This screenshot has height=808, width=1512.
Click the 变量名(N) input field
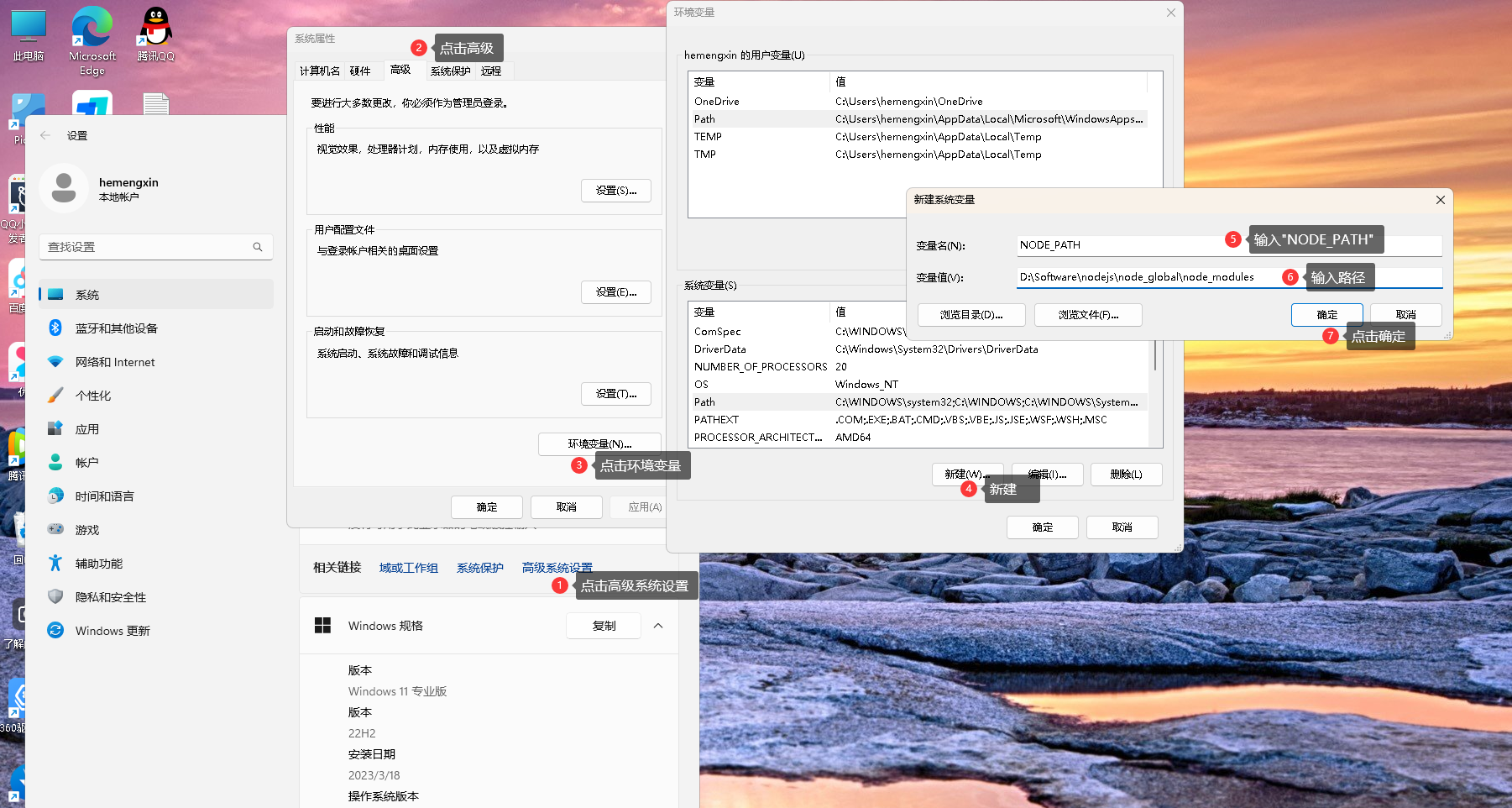1229,245
